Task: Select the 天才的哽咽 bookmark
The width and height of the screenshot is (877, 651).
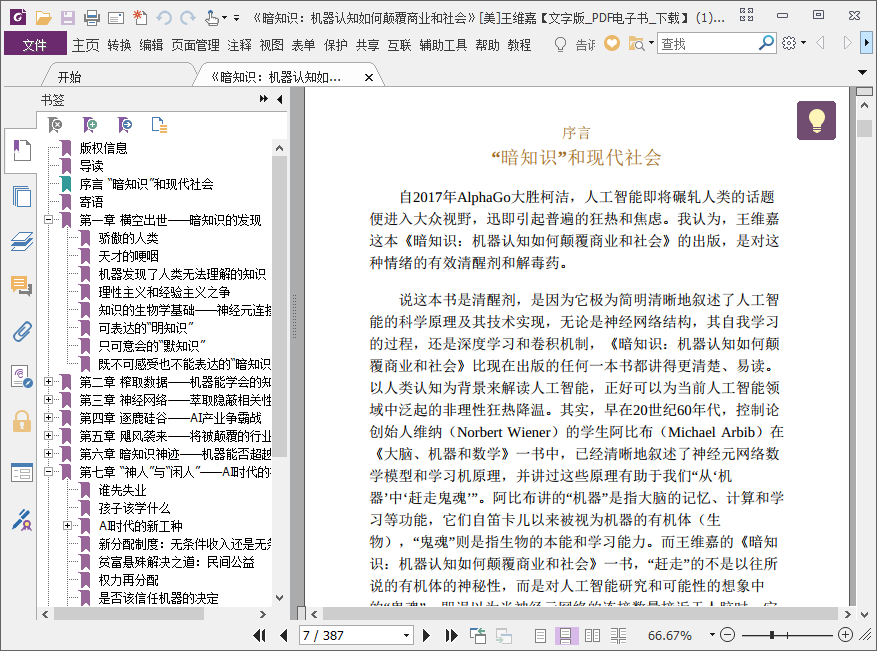Action: pyautogui.click(x=129, y=256)
